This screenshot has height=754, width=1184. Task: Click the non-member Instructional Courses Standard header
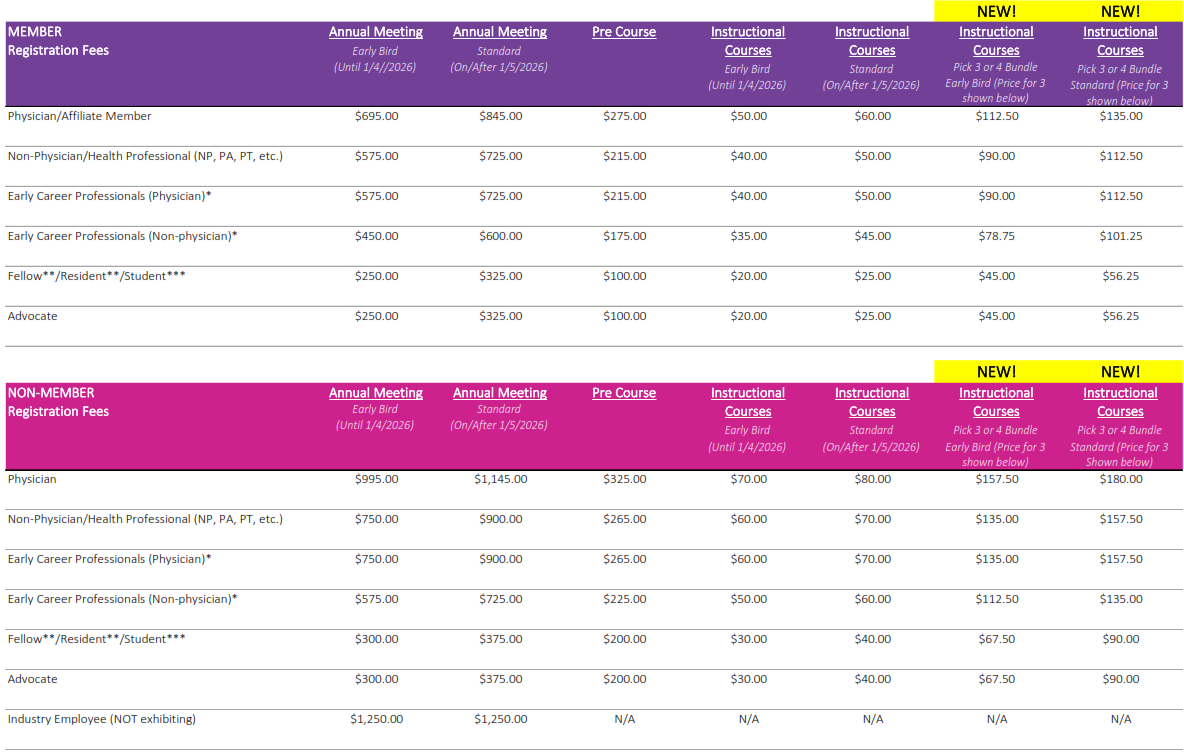pos(872,402)
